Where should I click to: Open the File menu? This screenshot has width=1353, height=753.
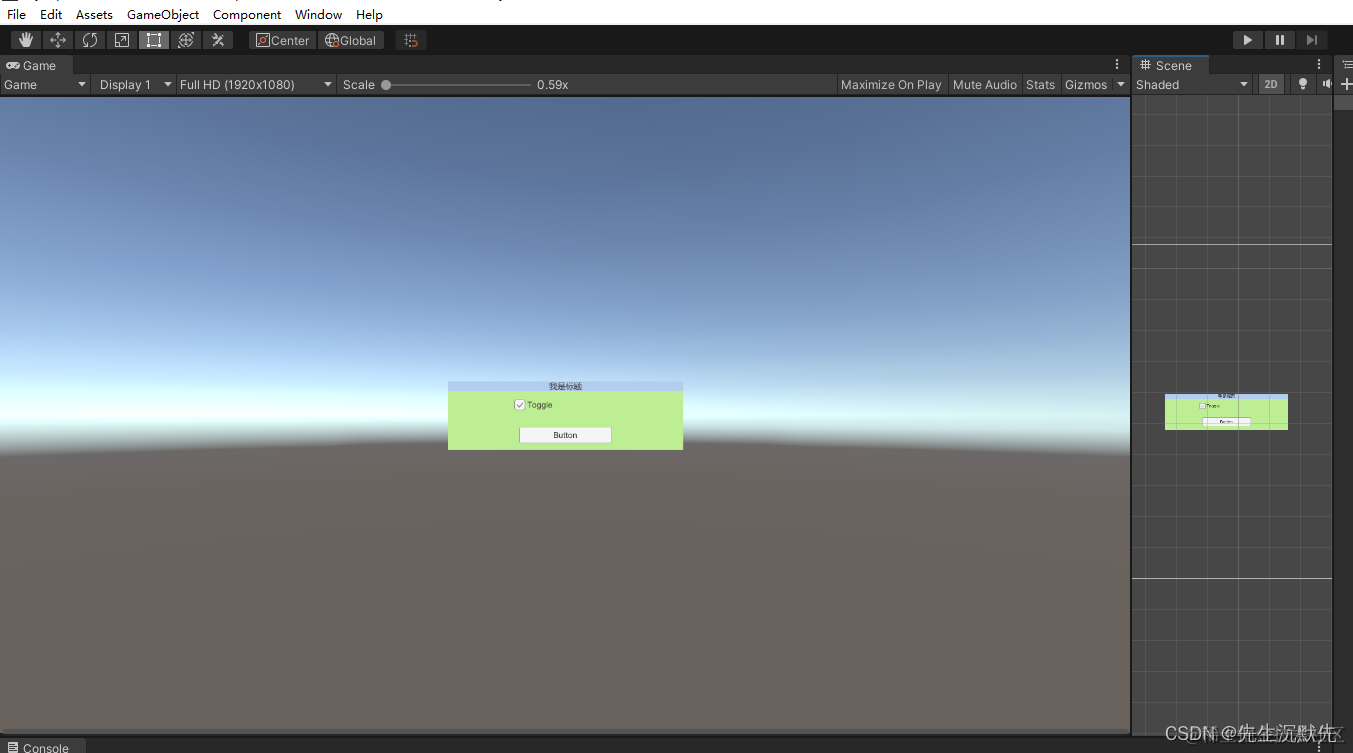pos(17,14)
